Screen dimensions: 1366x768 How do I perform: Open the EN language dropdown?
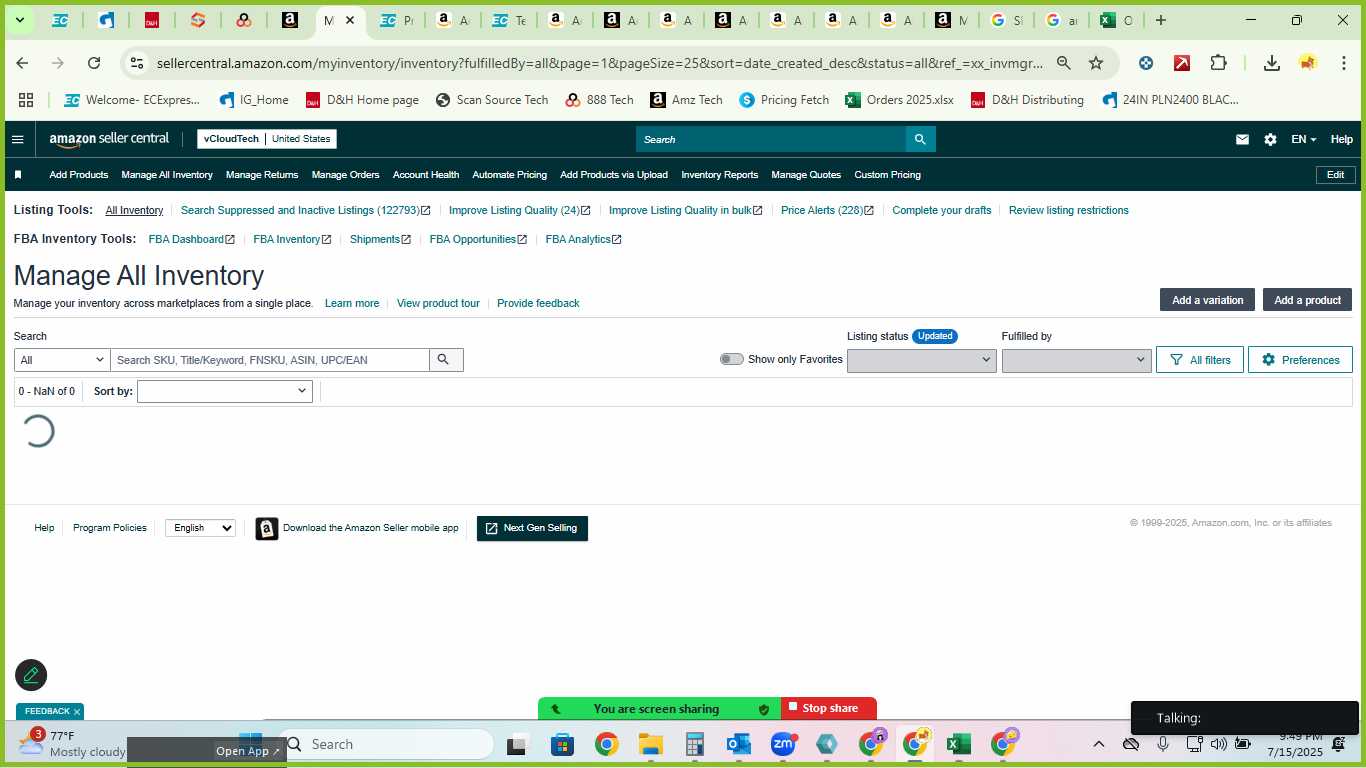click(1303, 139)
